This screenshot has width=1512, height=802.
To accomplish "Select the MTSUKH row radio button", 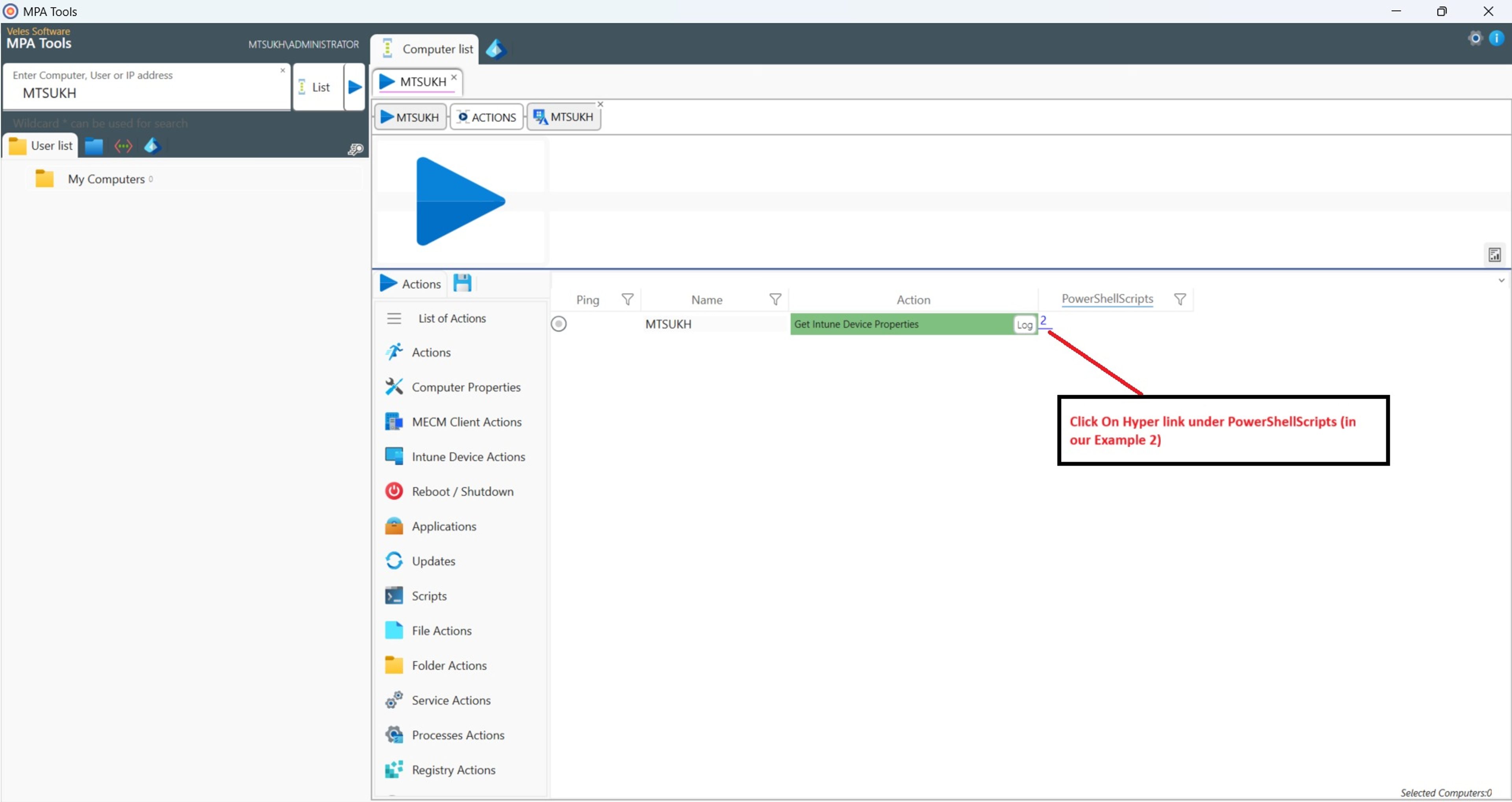I will [559, 324].
